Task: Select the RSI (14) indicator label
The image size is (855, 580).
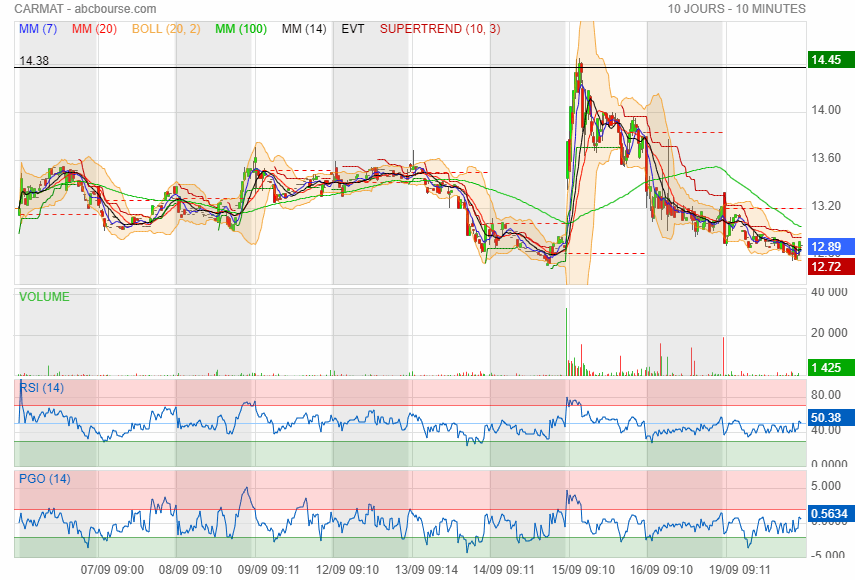Action: [x=42, y=388]
